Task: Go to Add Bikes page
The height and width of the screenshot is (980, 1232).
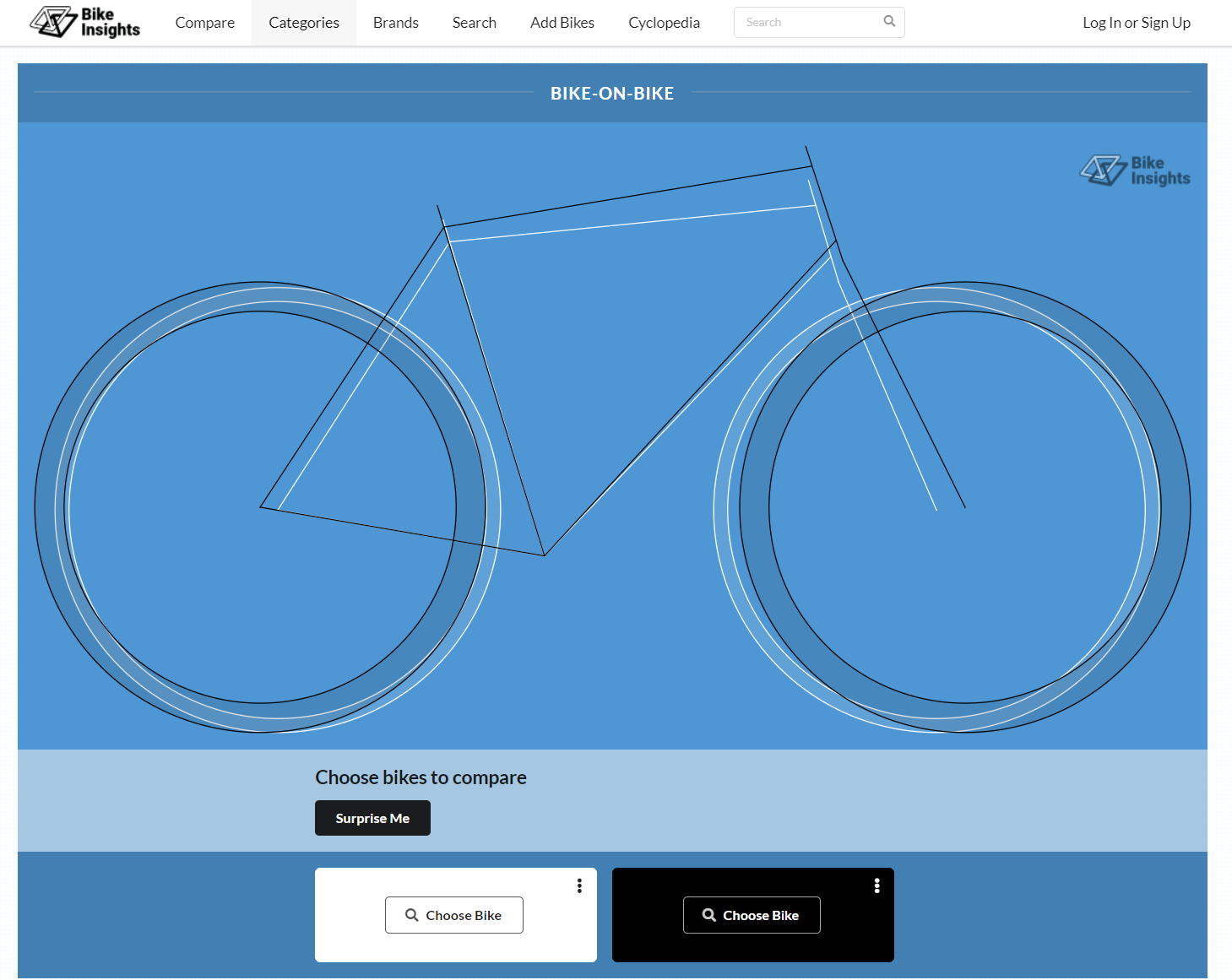Action: click(562, 23)
